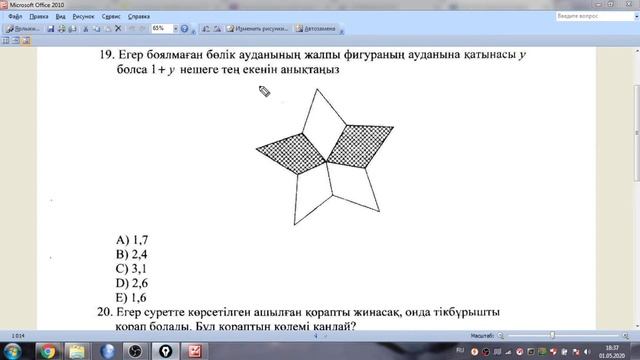Image resolution: width=640 pixels, height=360 pixels.
Task: Click the clock showing 01.05.2020
Action: tap(612, 351)
